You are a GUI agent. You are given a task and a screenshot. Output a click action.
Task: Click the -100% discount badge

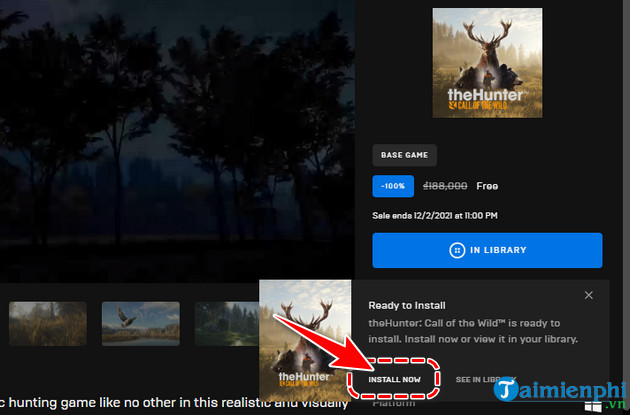point(393,186)
